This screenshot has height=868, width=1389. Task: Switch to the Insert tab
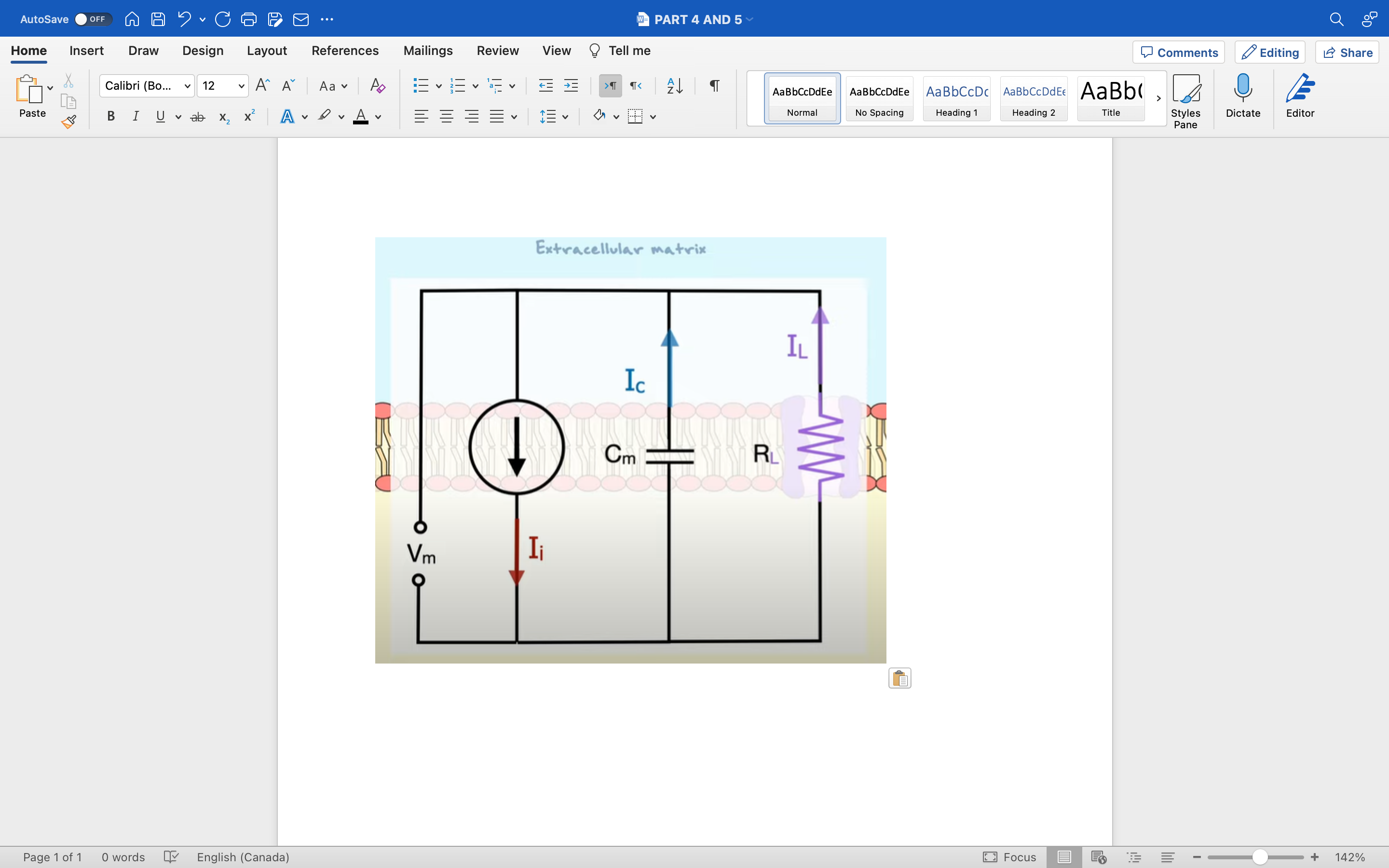tap(86, 51)
